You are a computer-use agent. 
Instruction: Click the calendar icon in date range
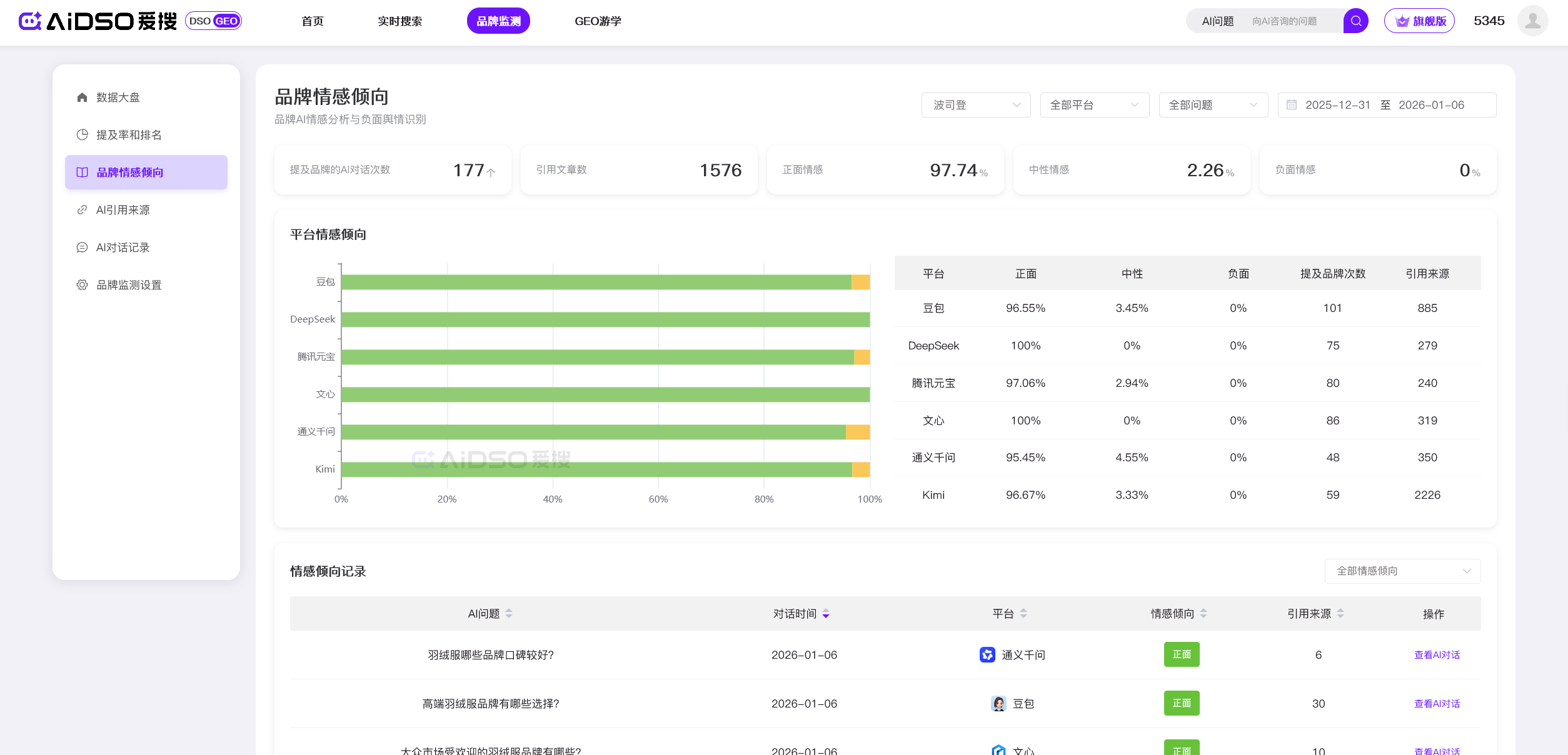click(1292, 105)
